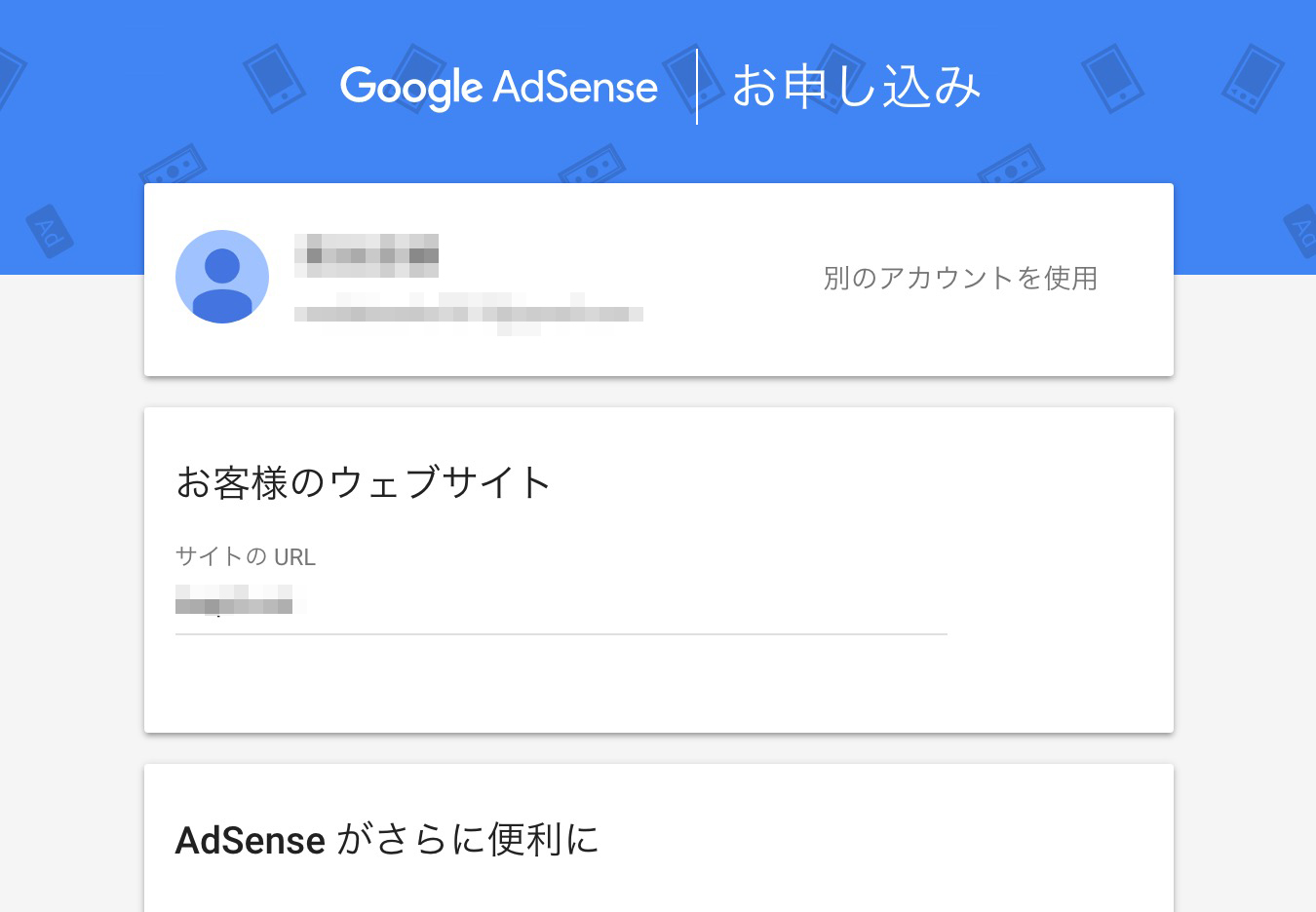Viewport: 1316px width, 912px height.
Task: Click the phone icon at far right header
Action: click(1253, 78)
